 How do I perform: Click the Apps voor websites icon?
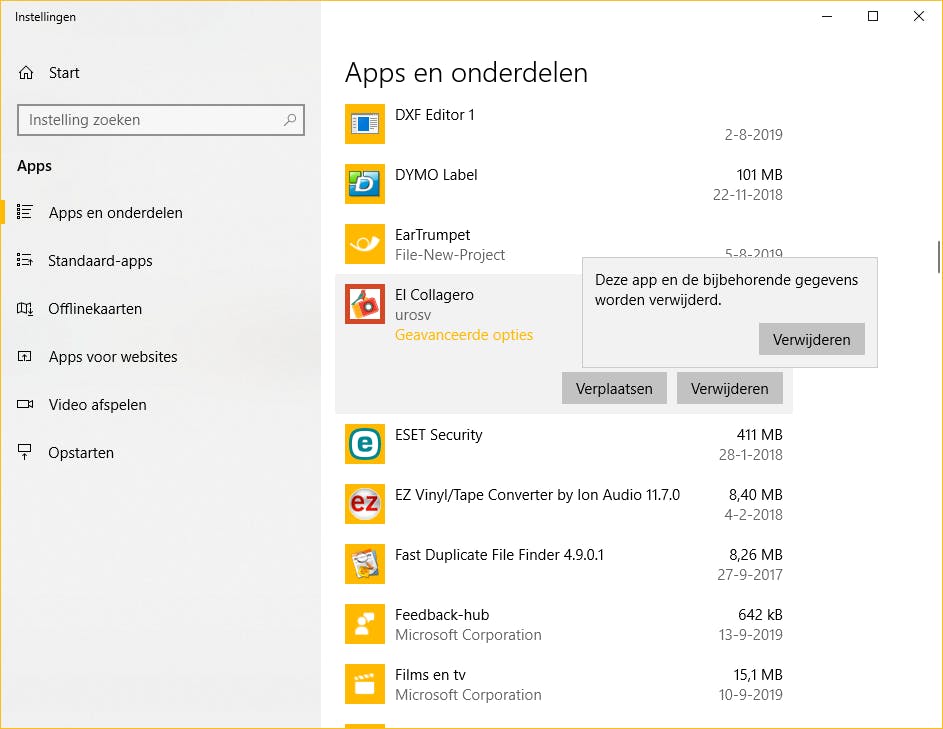coord(25,356)
